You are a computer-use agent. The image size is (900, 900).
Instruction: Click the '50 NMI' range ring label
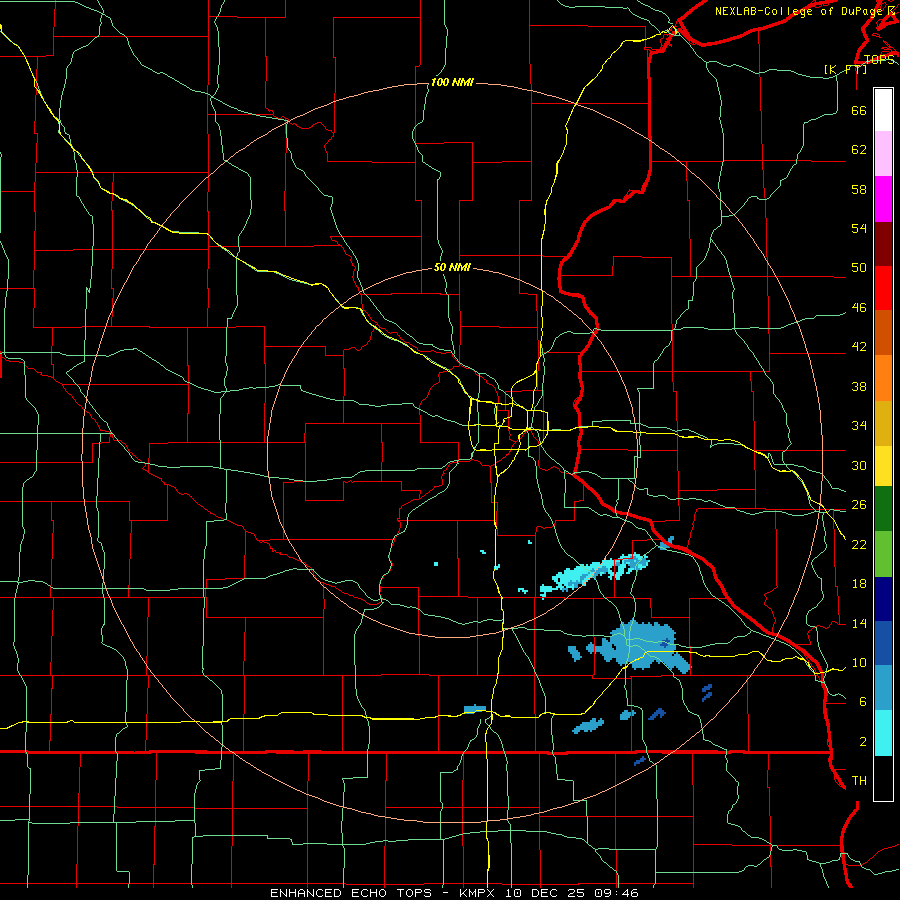[452, 267]
